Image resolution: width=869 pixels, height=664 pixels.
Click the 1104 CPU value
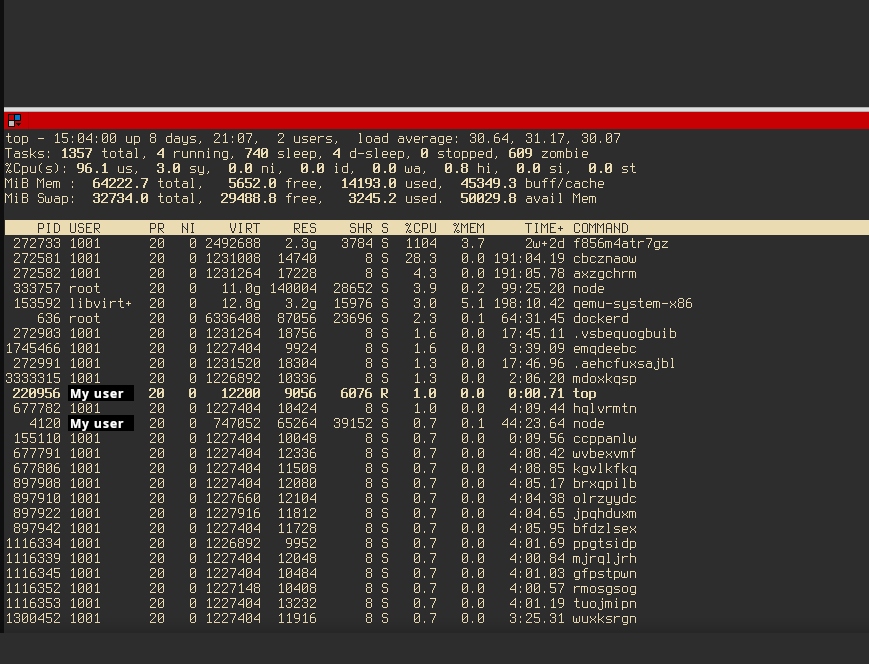pos(421,243)
